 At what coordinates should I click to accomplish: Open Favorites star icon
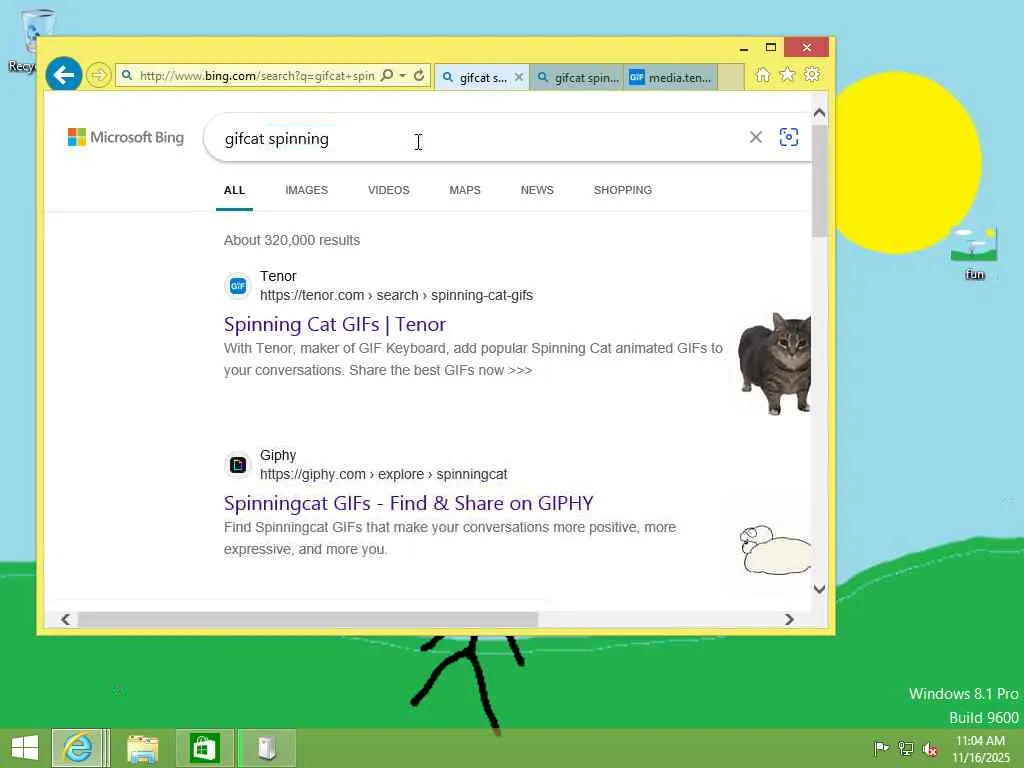coord(787,74)
